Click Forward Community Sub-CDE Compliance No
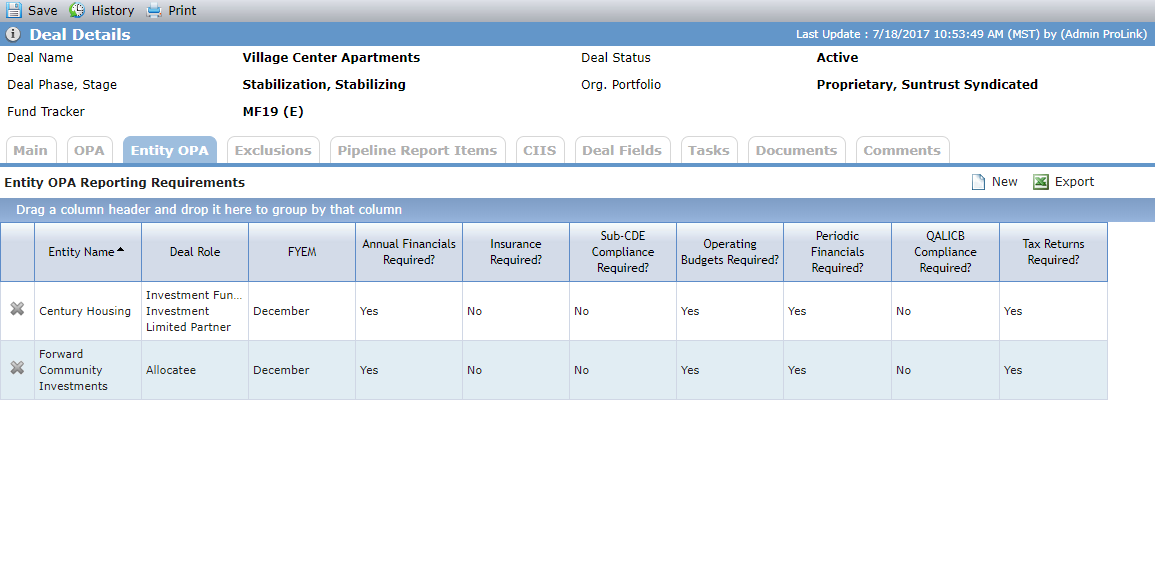The image size is (1155, 564). coord(622,370)
